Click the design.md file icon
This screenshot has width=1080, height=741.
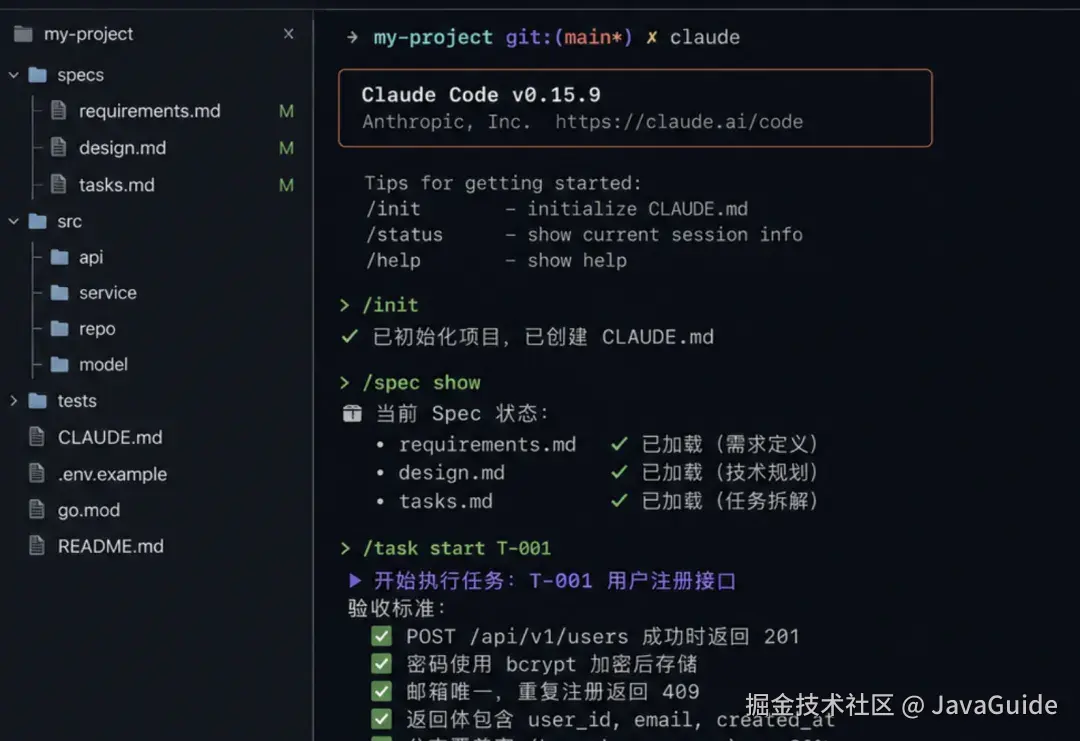point(59,147)
